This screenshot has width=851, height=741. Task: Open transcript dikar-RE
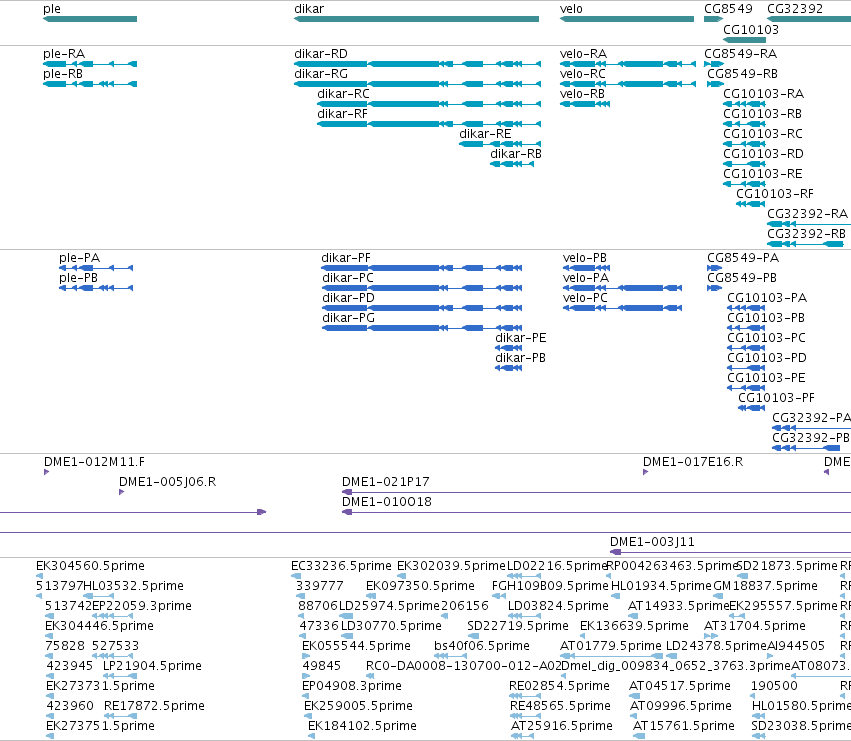point(485,134)
